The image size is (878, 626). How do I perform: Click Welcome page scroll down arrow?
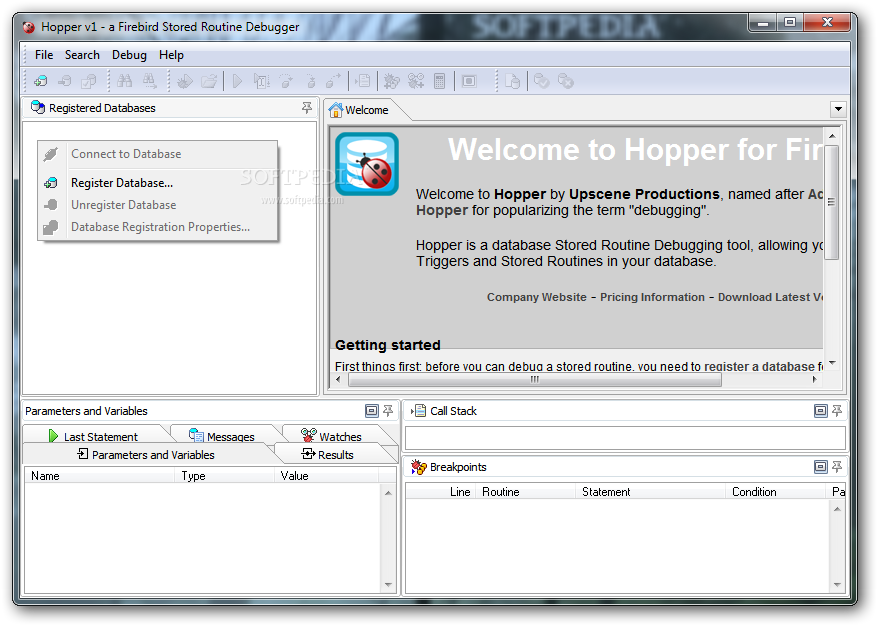tap(832, 363)
